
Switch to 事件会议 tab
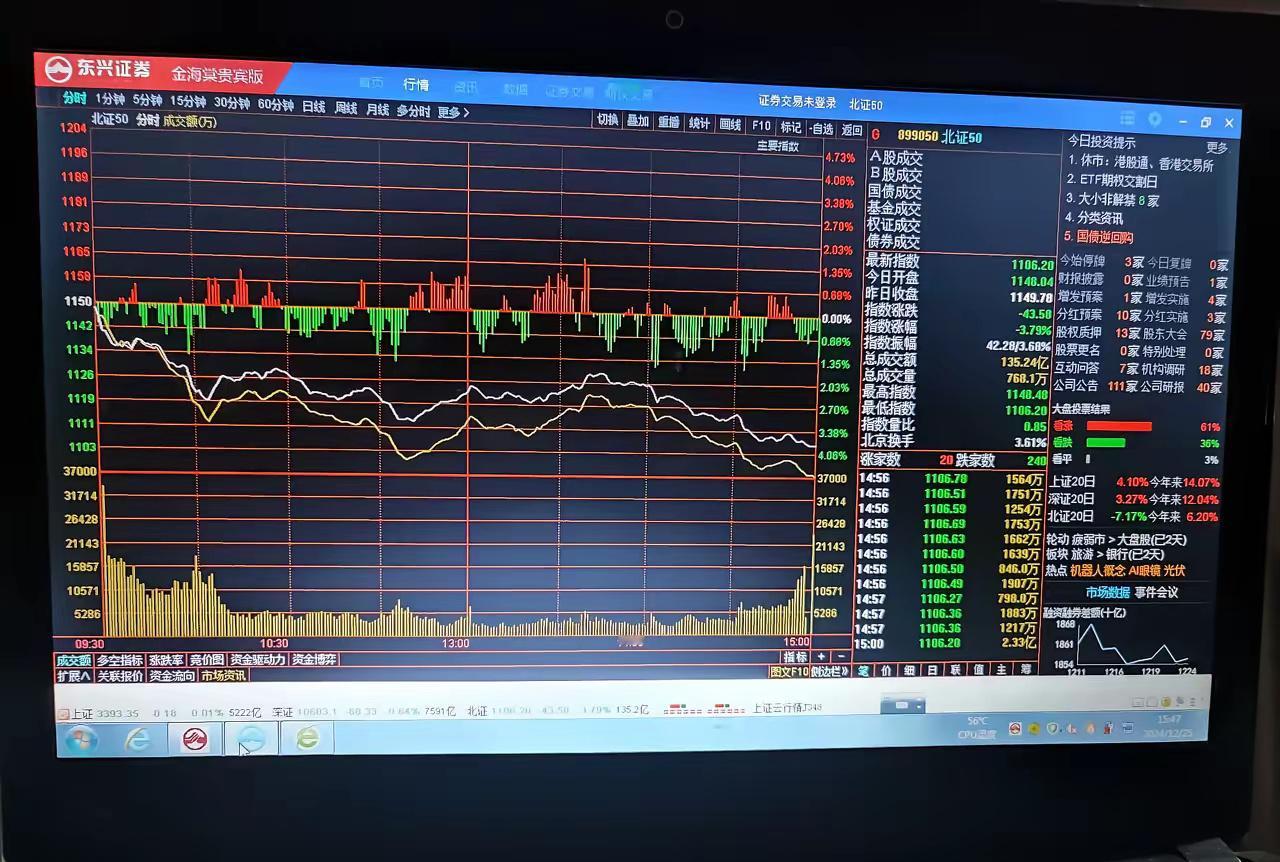[x=1155, y=592]
